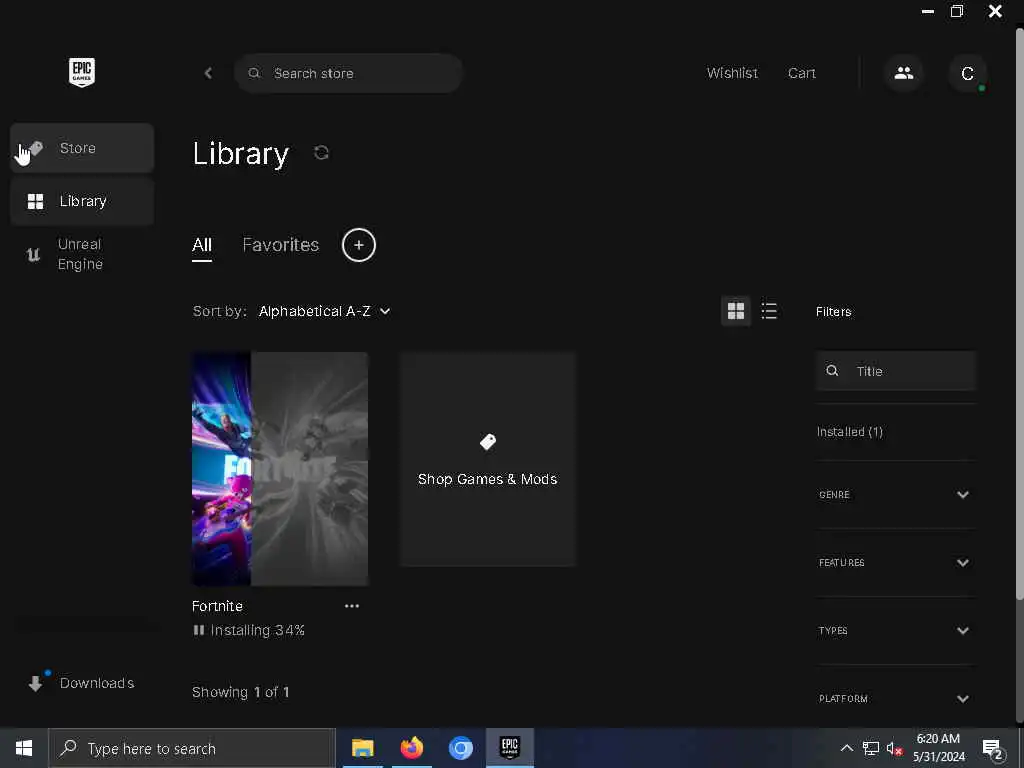Image resolution: width=1024 pixels, height=768 pixels.
Task: Click the Fortnite title text
Action: click(217, 606)
